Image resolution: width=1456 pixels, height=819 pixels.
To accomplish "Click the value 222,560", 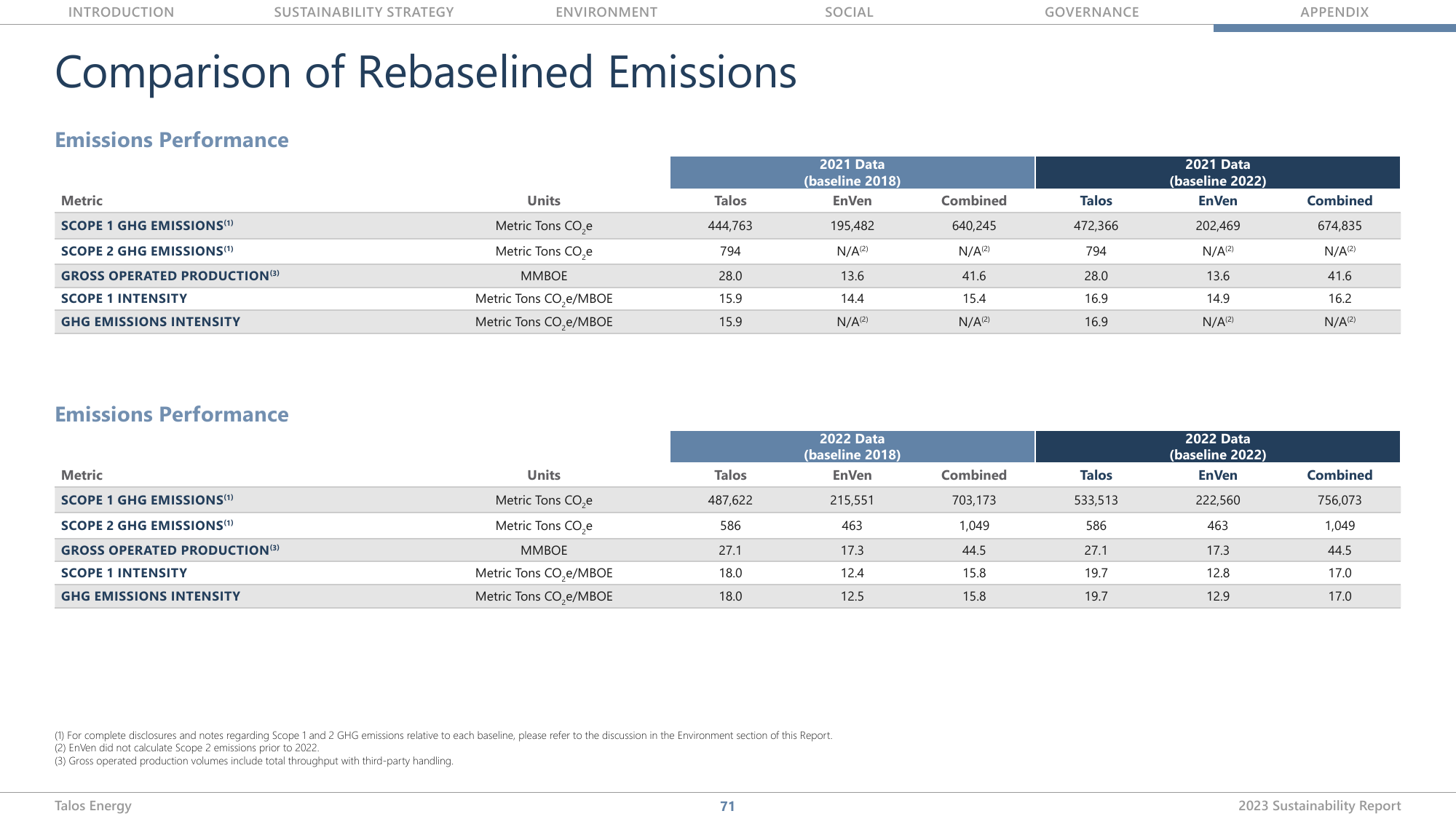I will click(x=1218, y=500).
